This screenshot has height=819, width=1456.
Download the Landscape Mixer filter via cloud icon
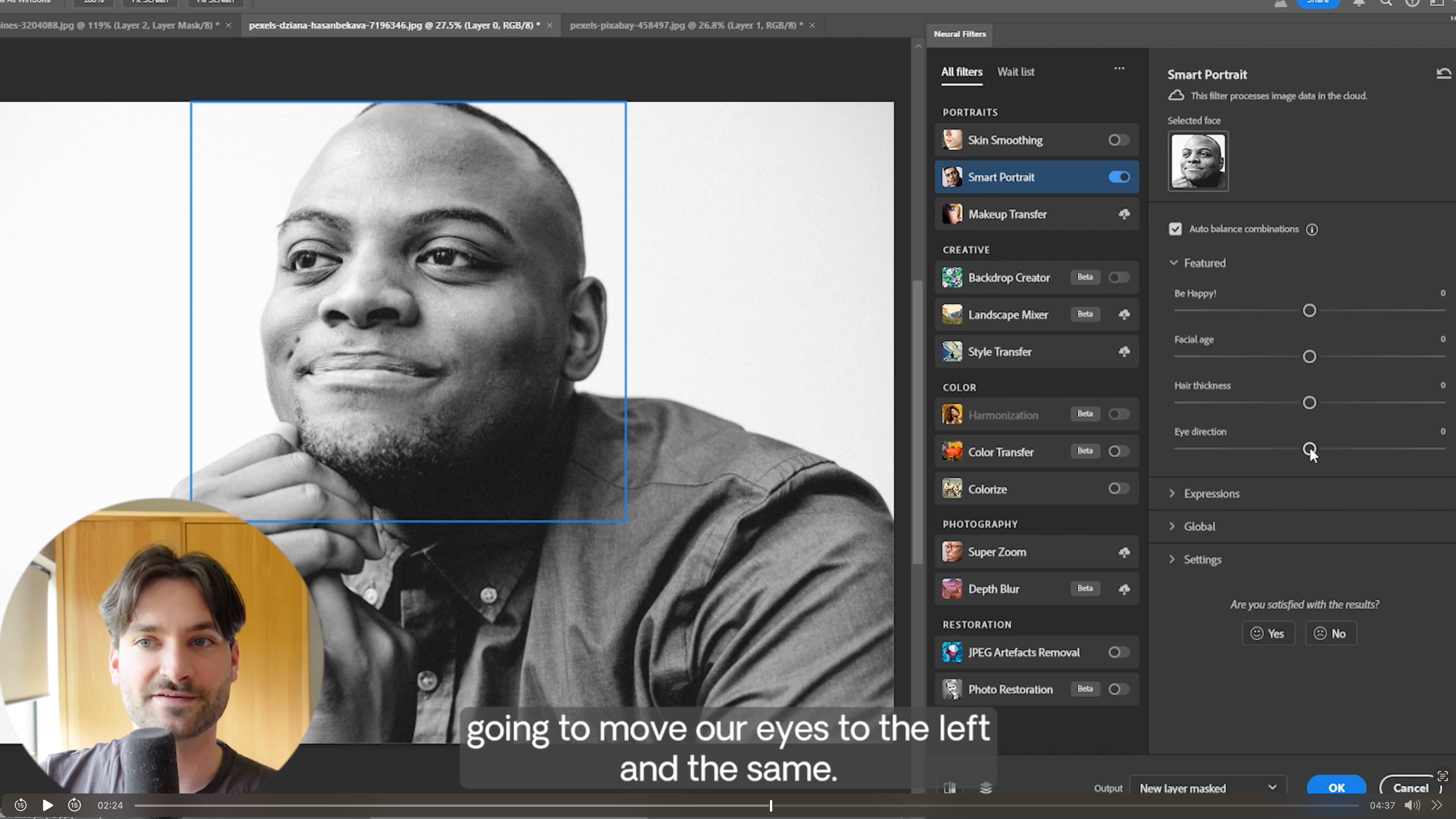[1124, 315]
